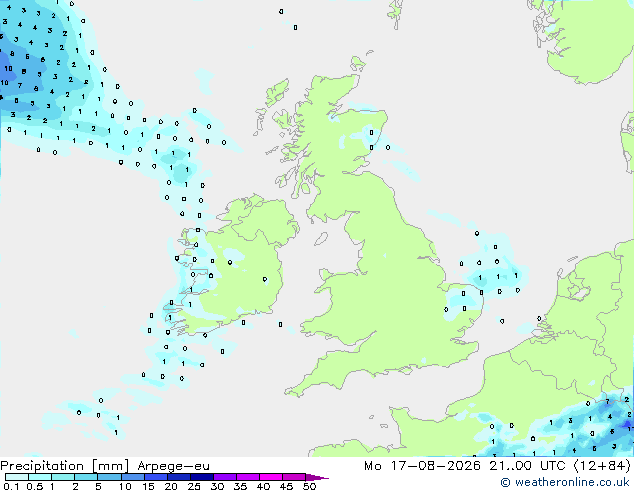Screen dimensions: 634x490
Task: Select the legend swatch between 5 and 10
Action: click(109, 477)
